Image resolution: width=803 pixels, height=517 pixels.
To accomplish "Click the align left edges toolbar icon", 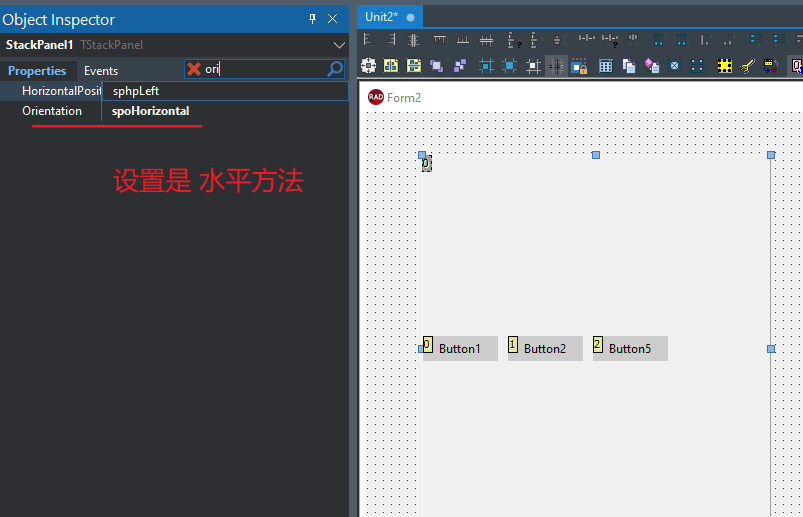I will [x=367, y=40].
